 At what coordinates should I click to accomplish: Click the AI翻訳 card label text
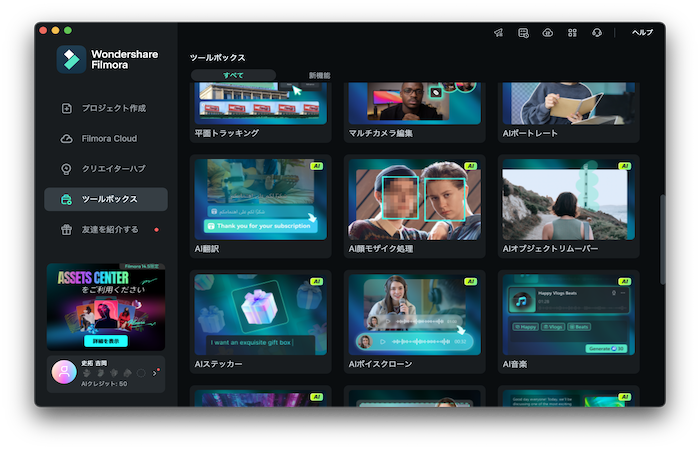click(207, 249)
